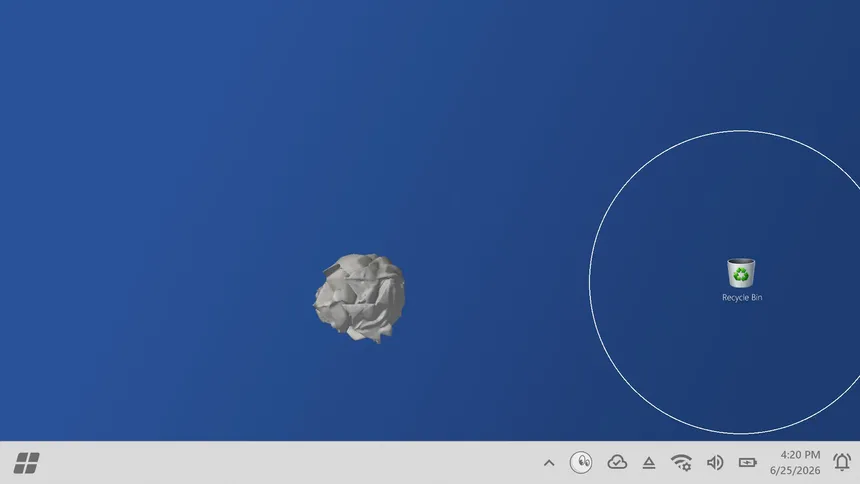Open the 4:20 PM clock
860x484 pixels.
(800, 454)
